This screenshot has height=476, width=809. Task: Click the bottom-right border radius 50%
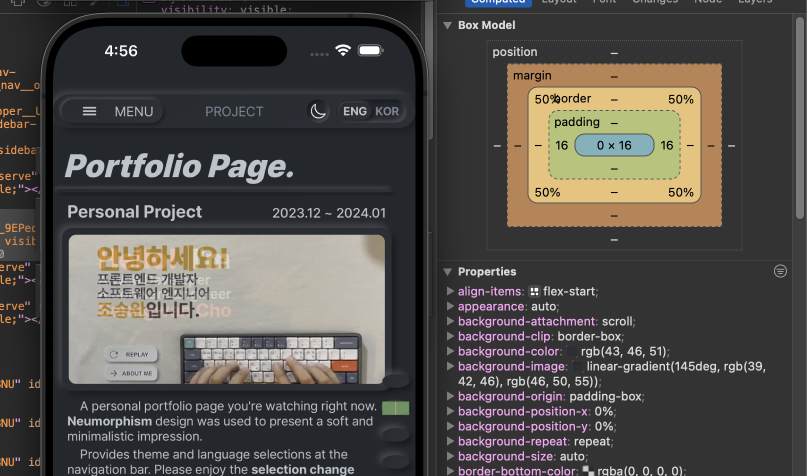[681, 192]
